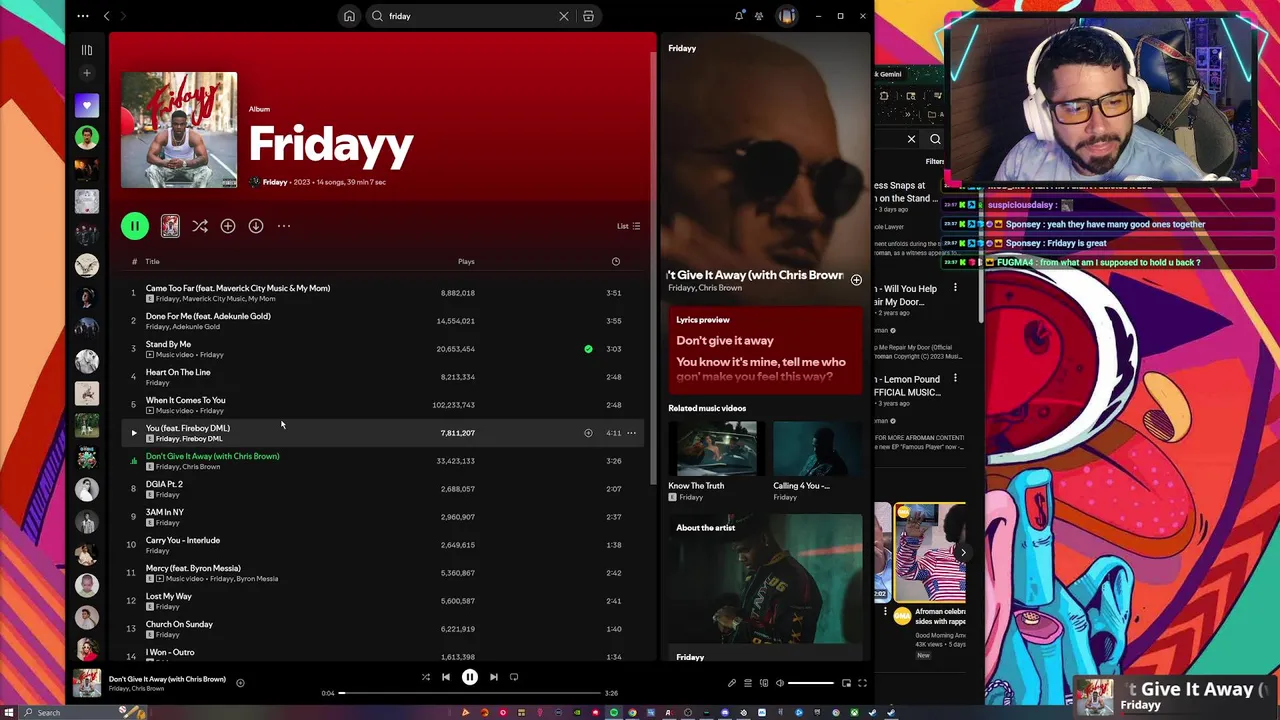
Task: Open the user profile avatar menu
Action: (787, 16)
